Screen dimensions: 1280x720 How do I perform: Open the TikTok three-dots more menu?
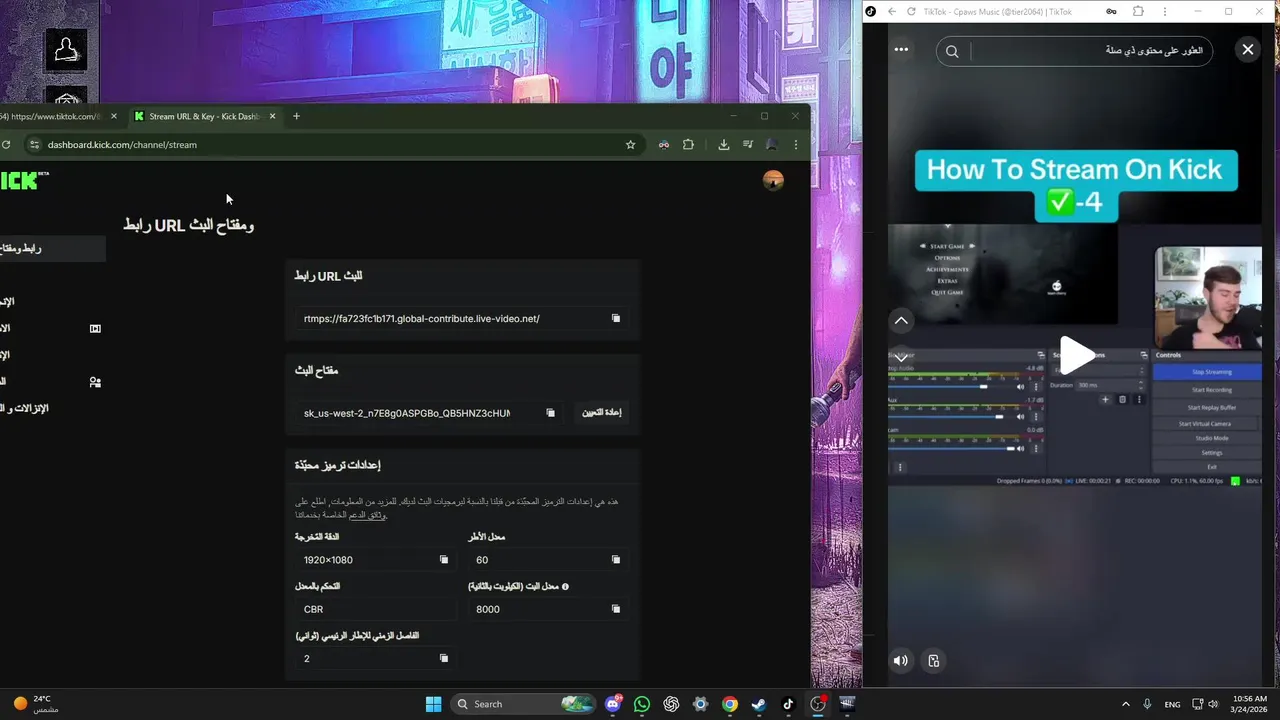901,49
